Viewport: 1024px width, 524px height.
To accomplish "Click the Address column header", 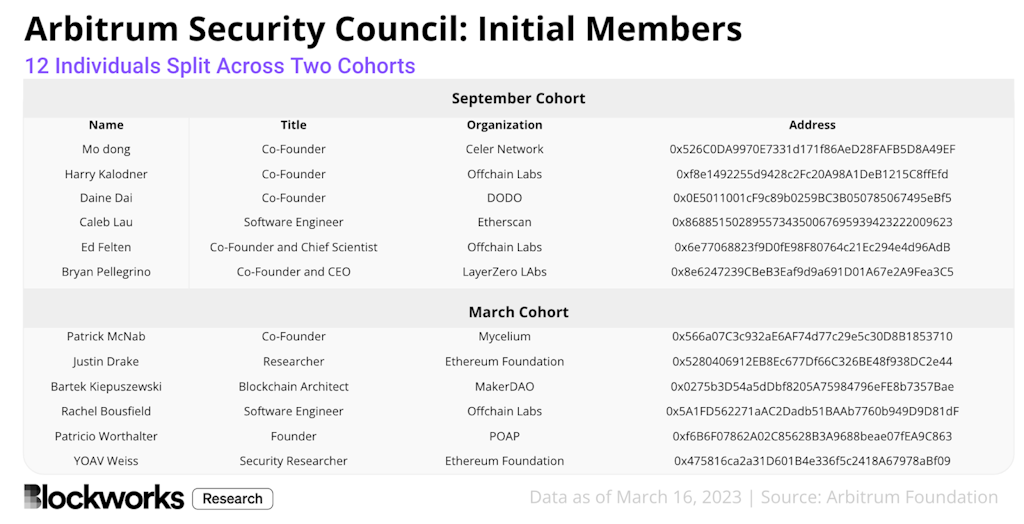I will click(x=812, y=125).
